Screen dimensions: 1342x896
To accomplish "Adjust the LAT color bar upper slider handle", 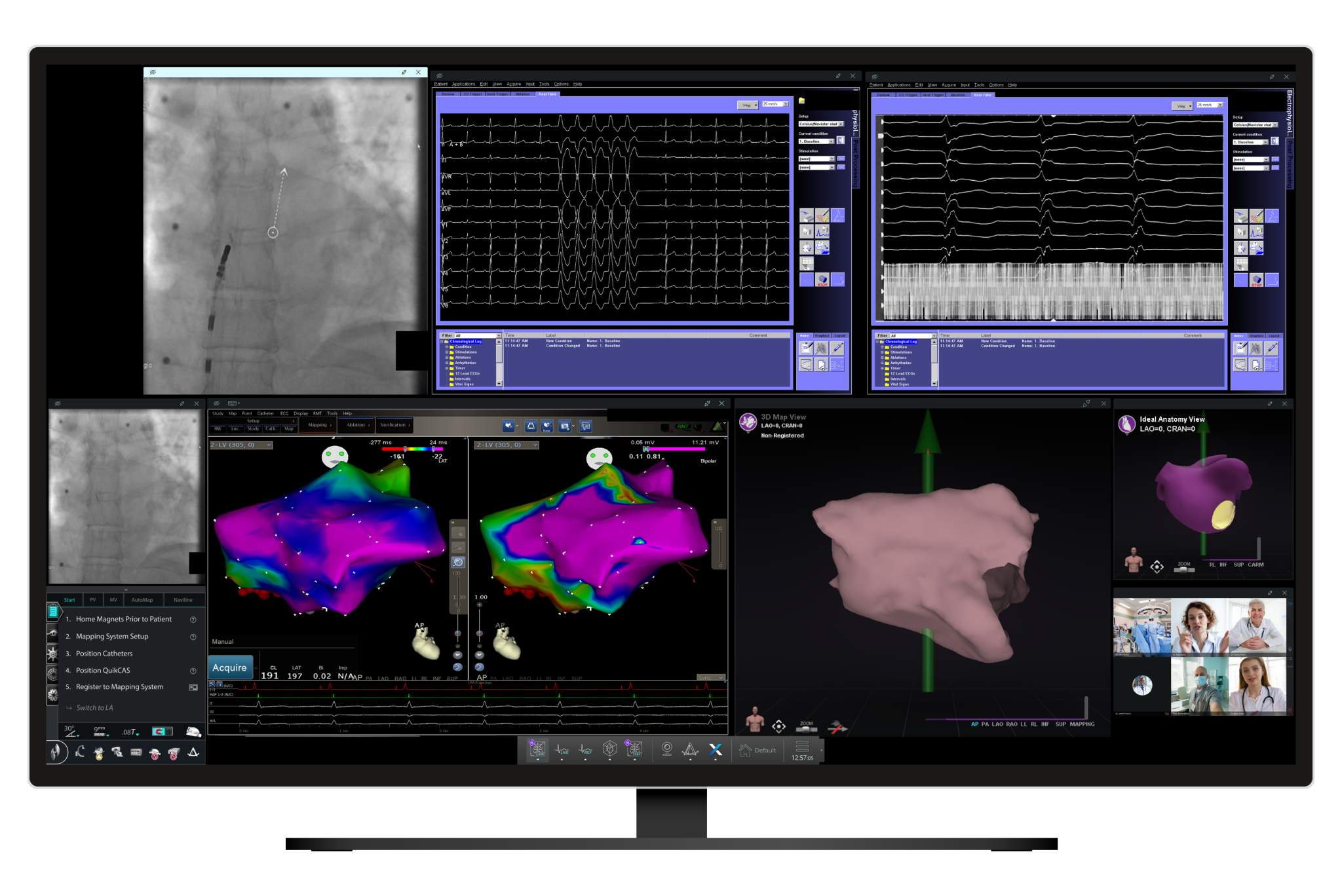I will 433,449.
